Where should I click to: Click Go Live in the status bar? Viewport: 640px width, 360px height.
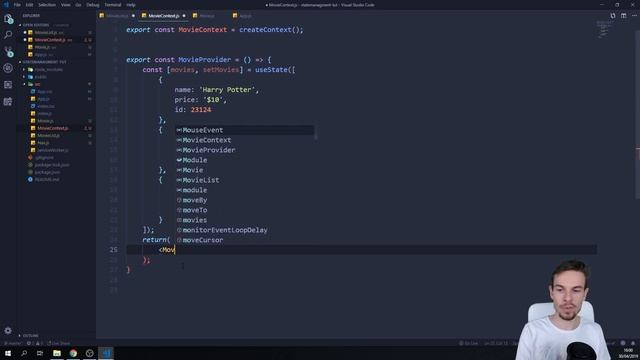[x=469, y=344]
